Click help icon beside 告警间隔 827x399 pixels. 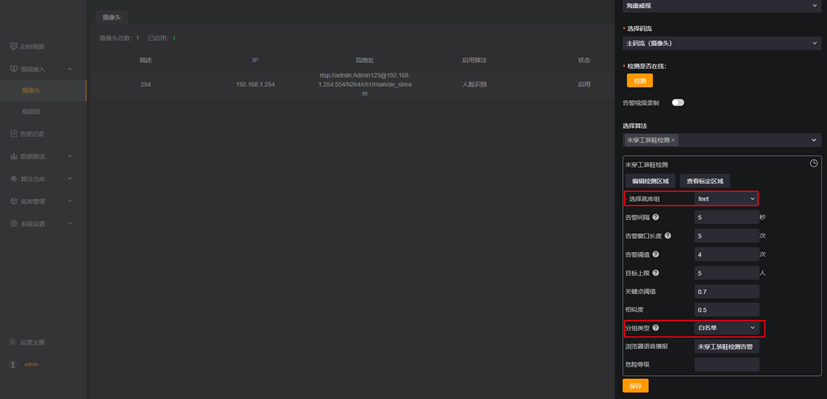pos(656,217)
